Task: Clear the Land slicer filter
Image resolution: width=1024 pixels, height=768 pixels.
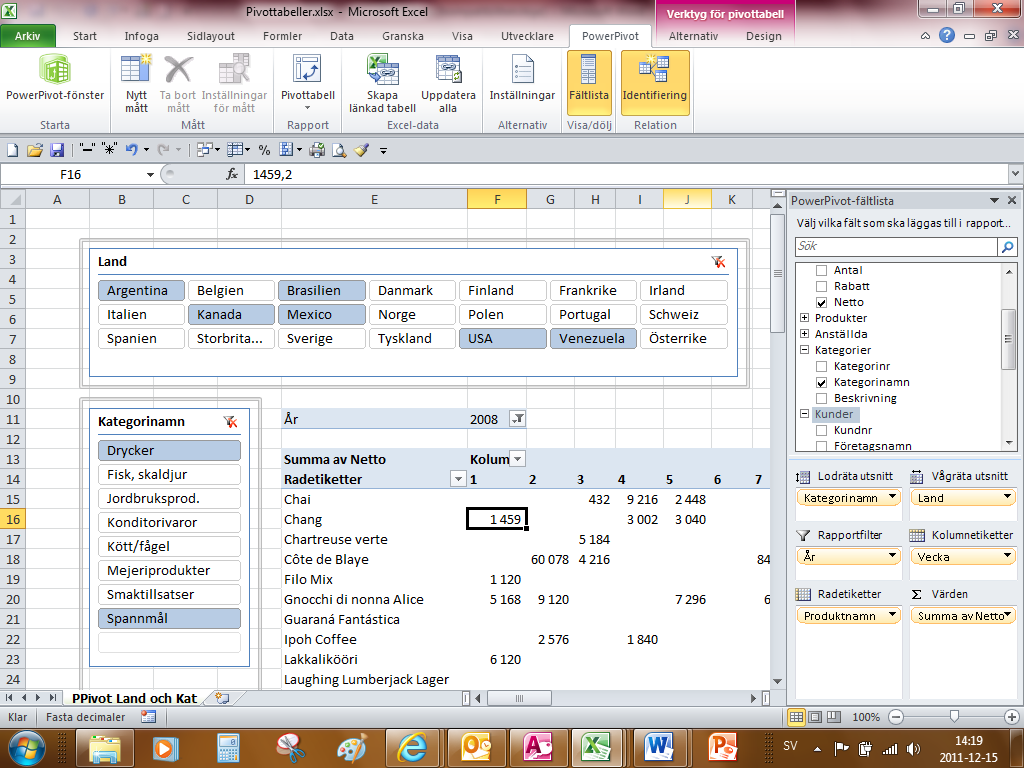Action: pyautogui.click(x=718, y=262)
